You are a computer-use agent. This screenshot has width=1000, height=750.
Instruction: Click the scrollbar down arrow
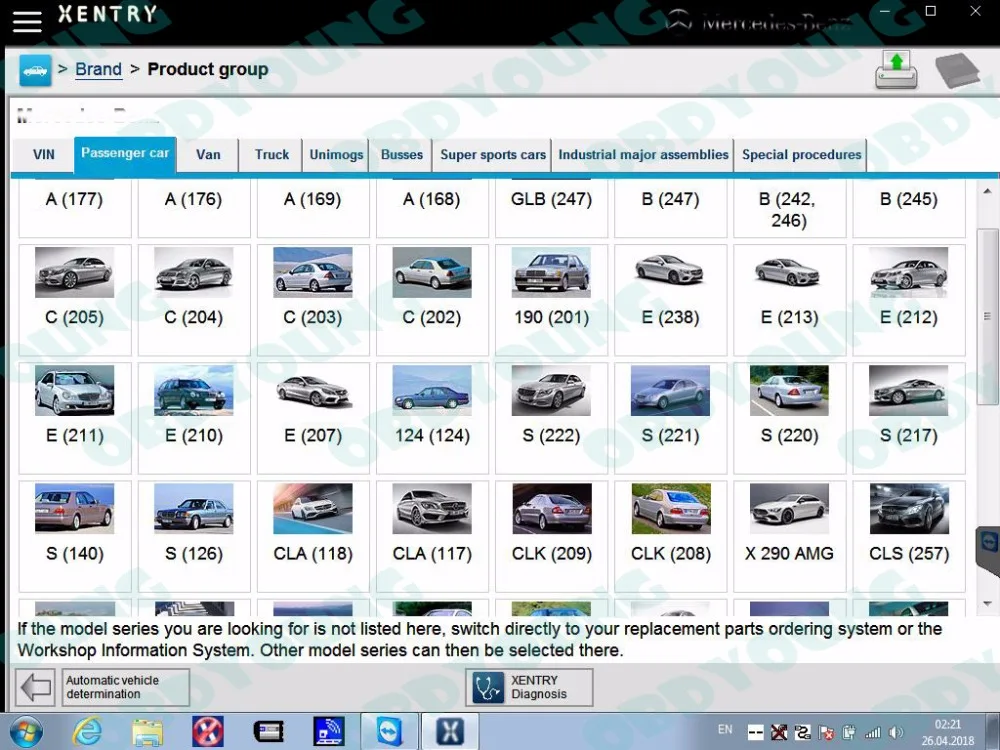click(x=987, y=603)
